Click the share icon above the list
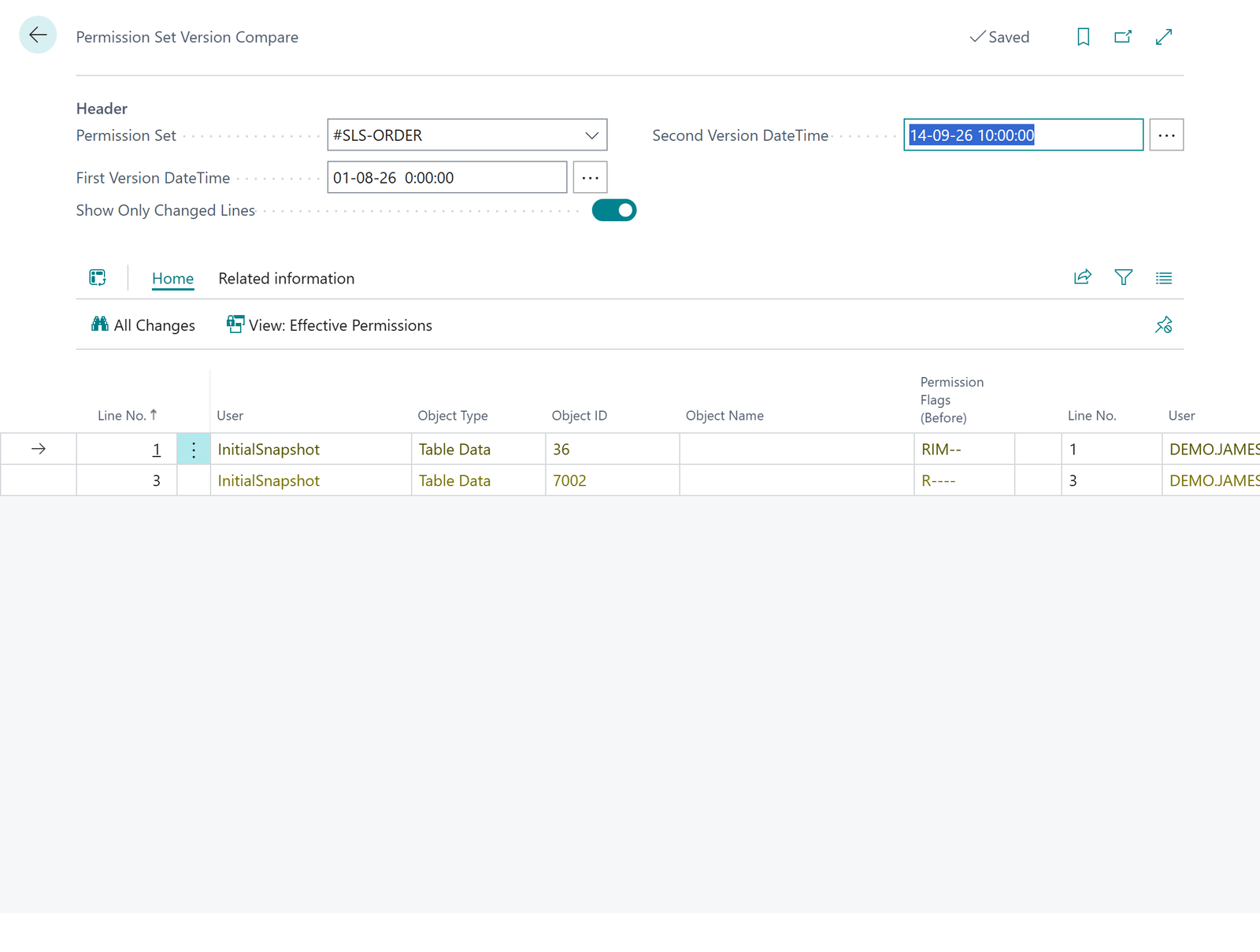 pyautogui.click(x=1083, y=277)
